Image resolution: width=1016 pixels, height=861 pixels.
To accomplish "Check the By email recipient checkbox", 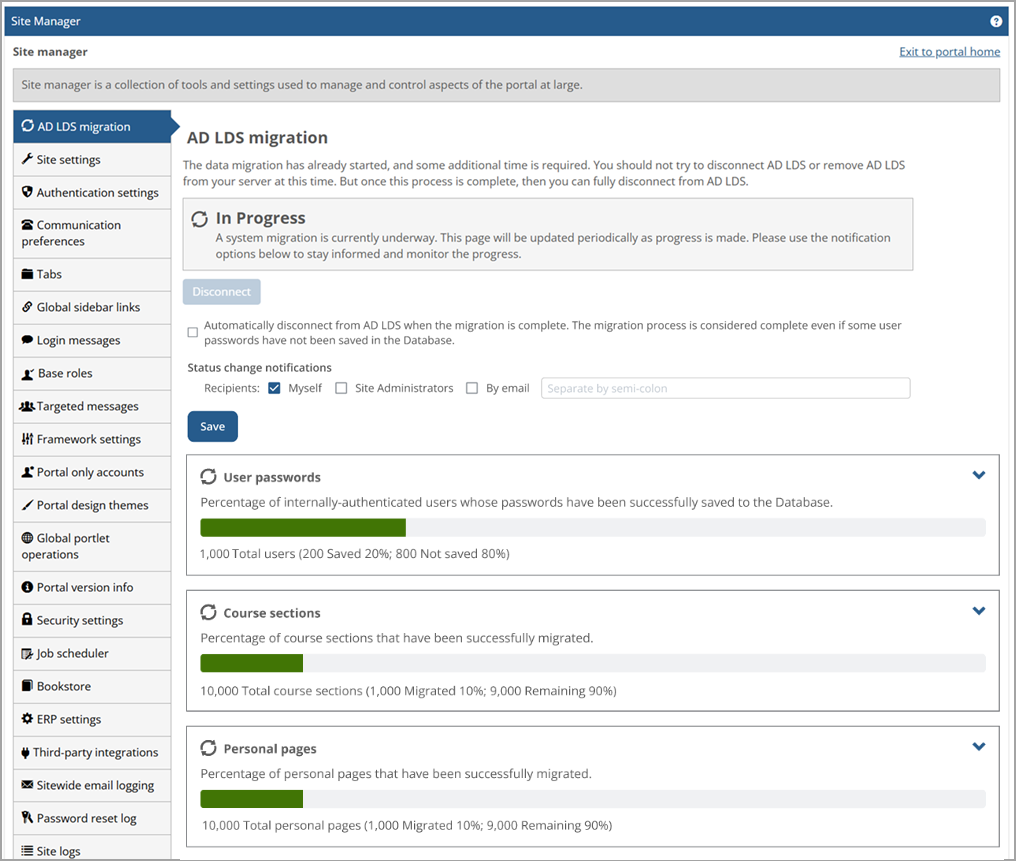I will (x=472, y=388).
